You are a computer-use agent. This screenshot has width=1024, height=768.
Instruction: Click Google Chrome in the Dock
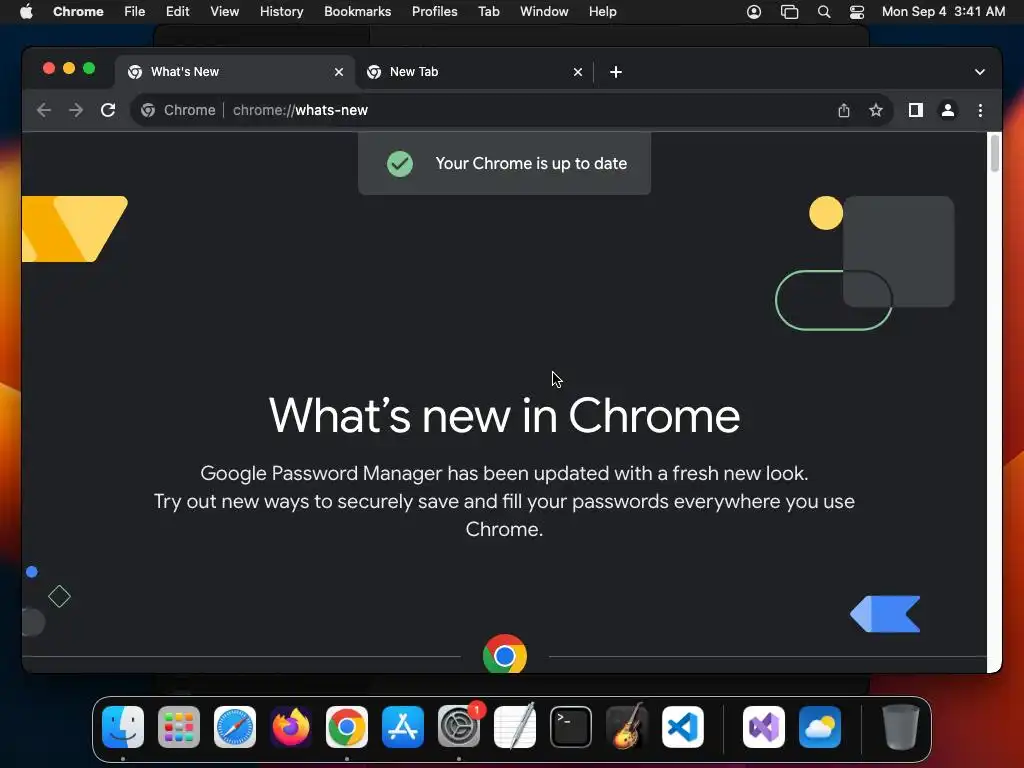pyautogui.click(x=347, y=727)
